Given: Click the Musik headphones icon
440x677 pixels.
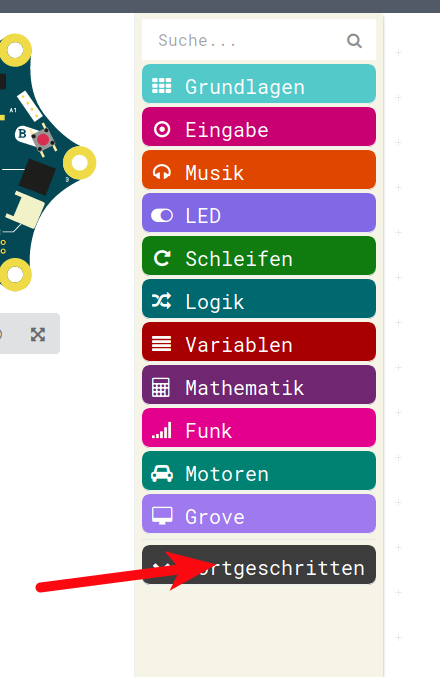Looking at the screenshot, I should (162, 172).
